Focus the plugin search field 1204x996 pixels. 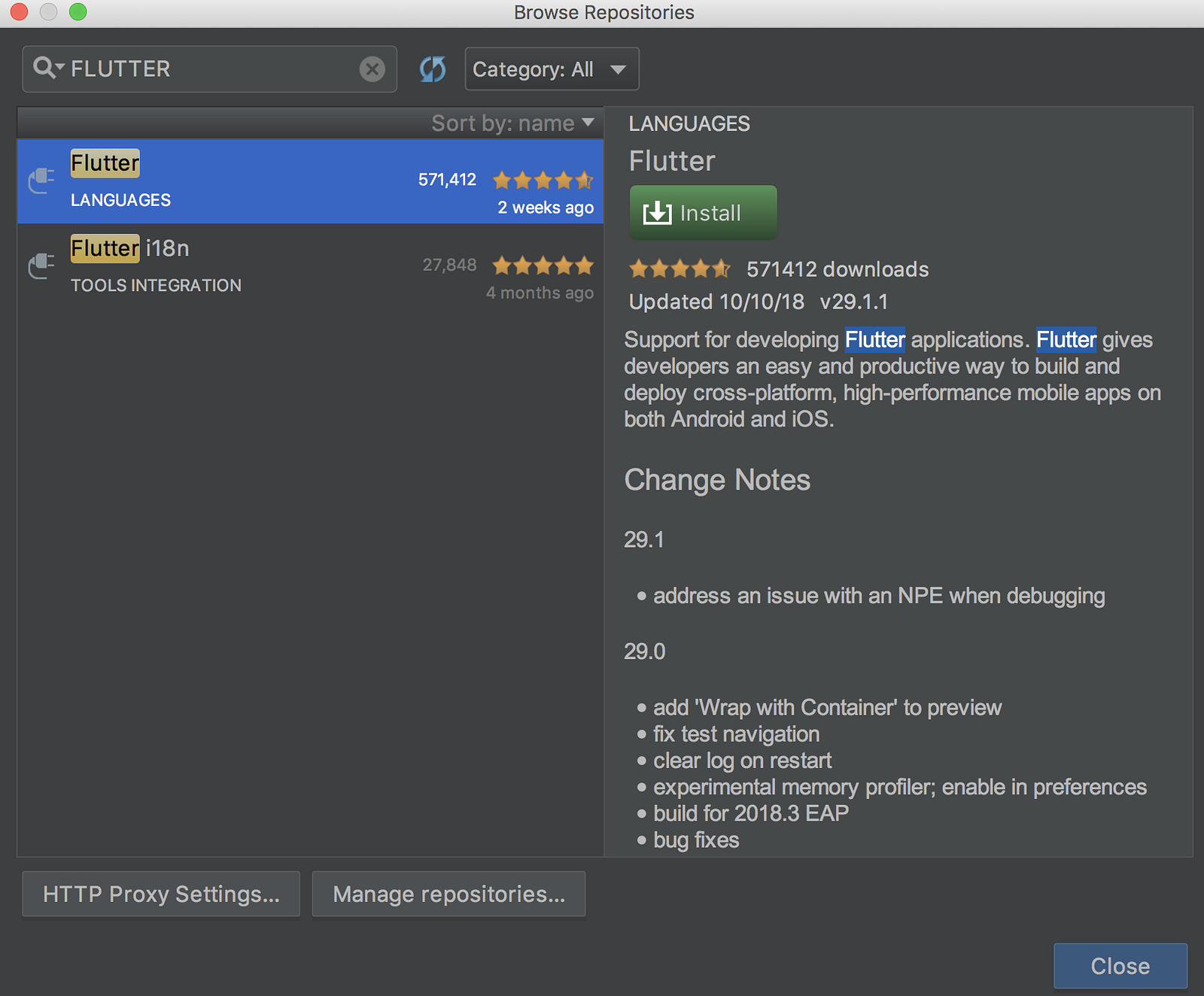coord(211,69)
